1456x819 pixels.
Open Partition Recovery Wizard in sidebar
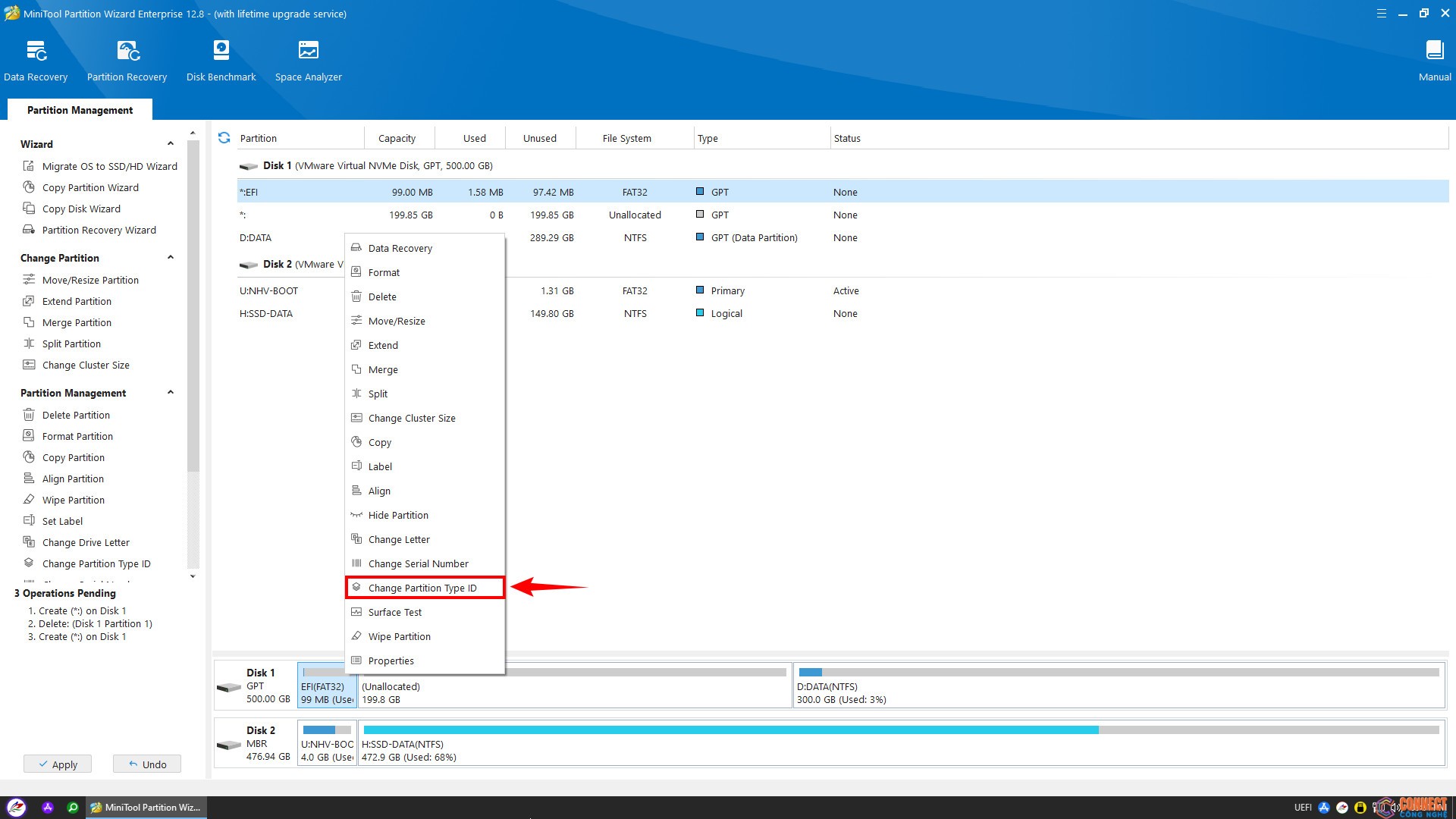pyautogui.click(x=89, y=230)
